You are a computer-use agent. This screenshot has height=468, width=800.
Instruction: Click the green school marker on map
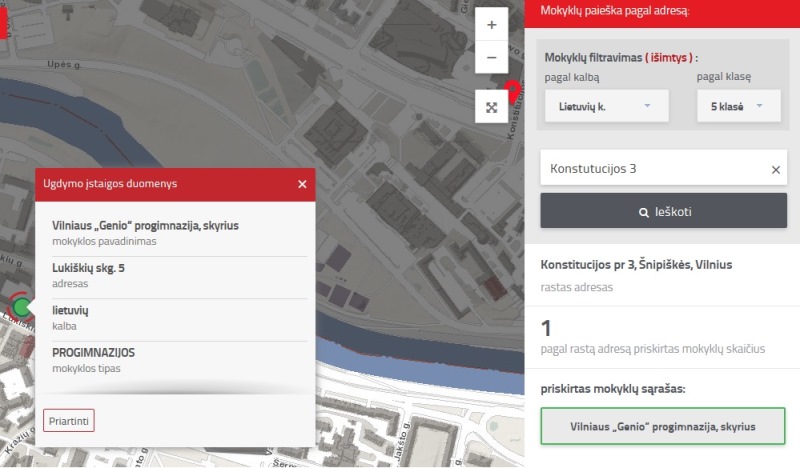pos(21,307)
